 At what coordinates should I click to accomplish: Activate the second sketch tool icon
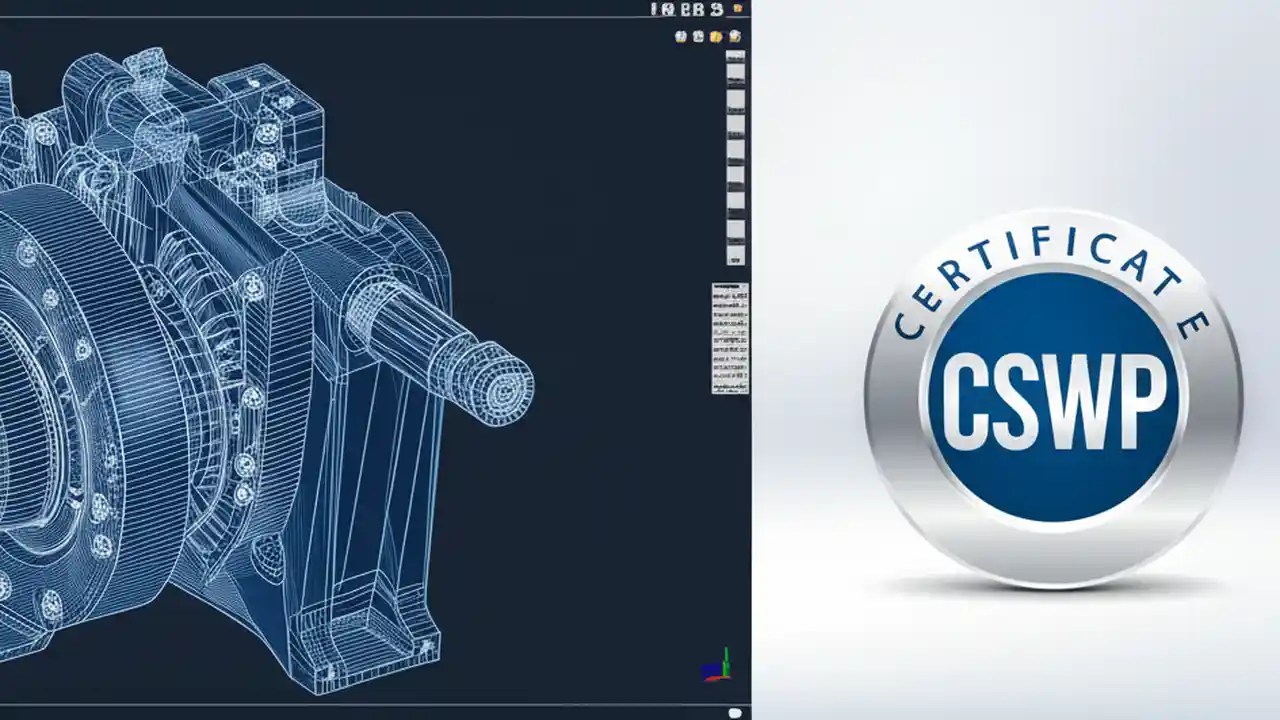coord(698,36)
